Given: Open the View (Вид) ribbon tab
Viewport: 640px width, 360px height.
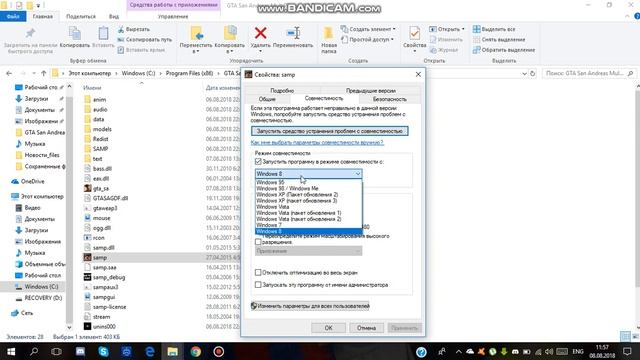Looking at the screenshot, I should pos(114,16).
